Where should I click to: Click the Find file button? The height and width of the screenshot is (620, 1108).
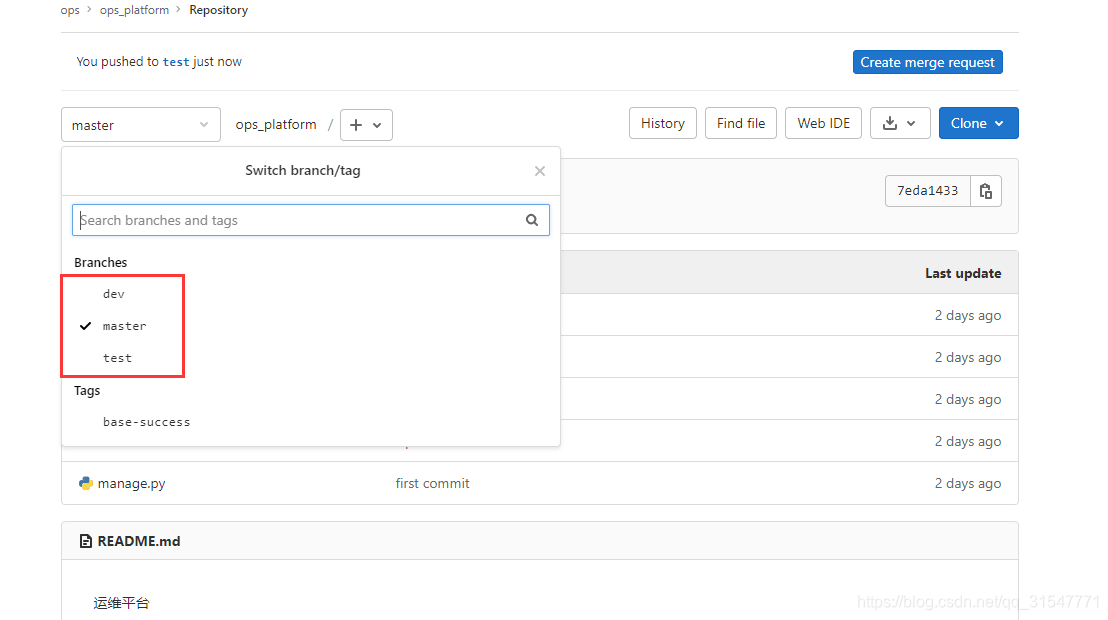[x=741, y=123]
